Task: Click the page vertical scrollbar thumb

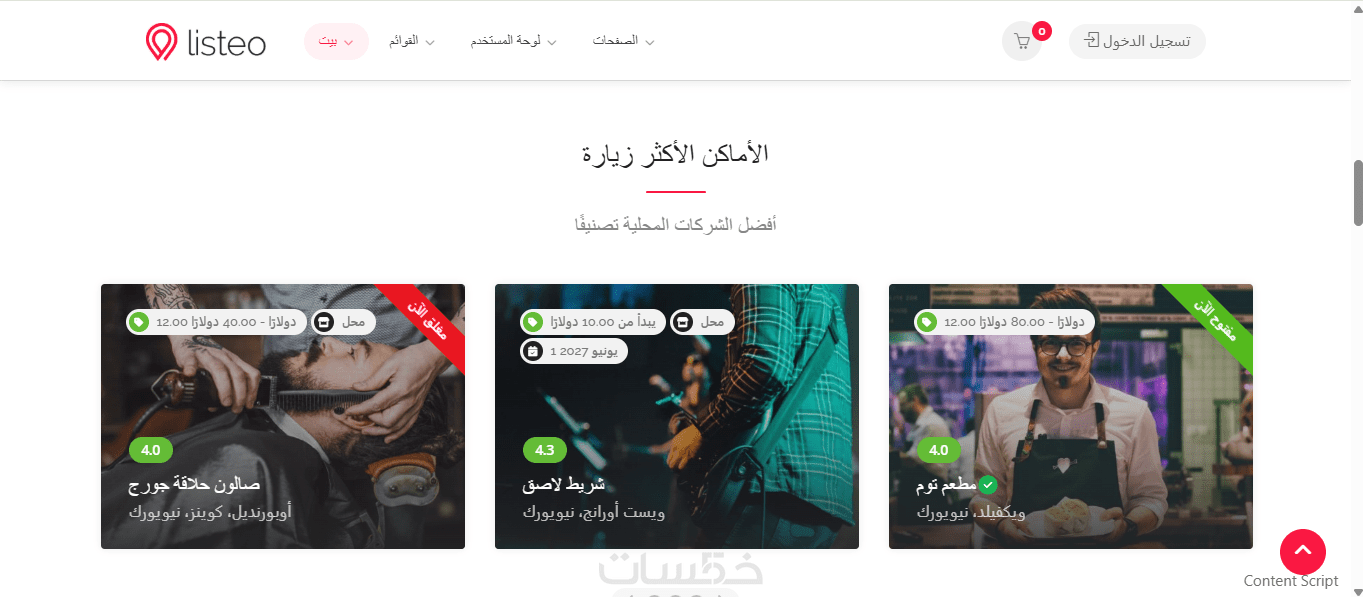Action: [1357, 192]
